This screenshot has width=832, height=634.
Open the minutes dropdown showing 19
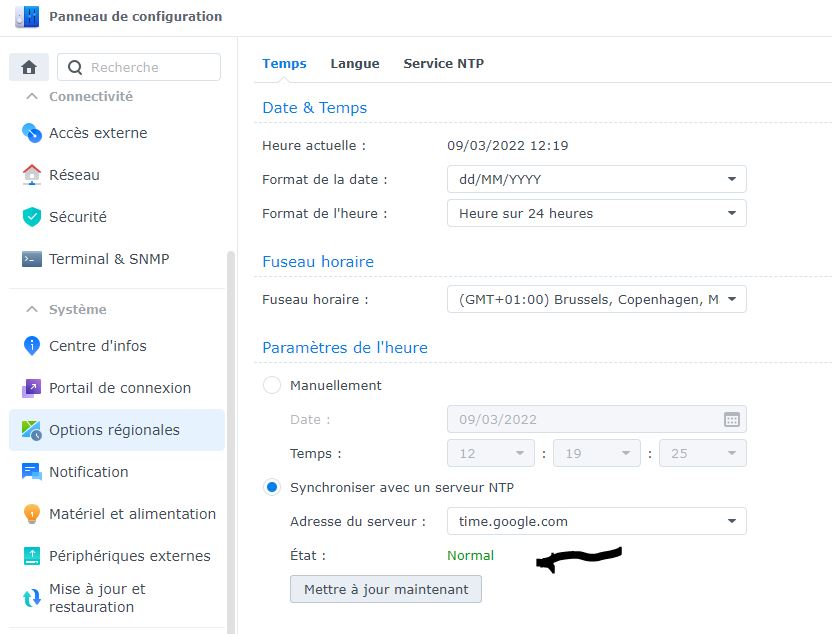(597, 453)
